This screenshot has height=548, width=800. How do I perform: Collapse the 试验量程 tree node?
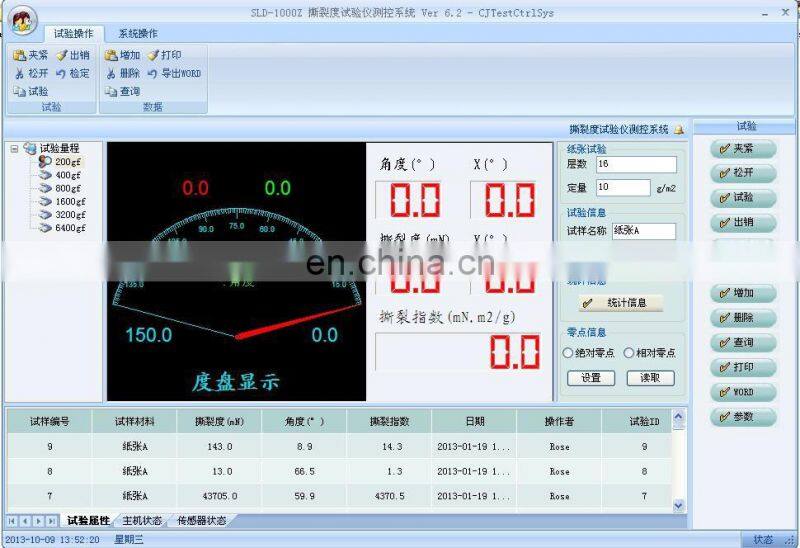click(14, 148)
